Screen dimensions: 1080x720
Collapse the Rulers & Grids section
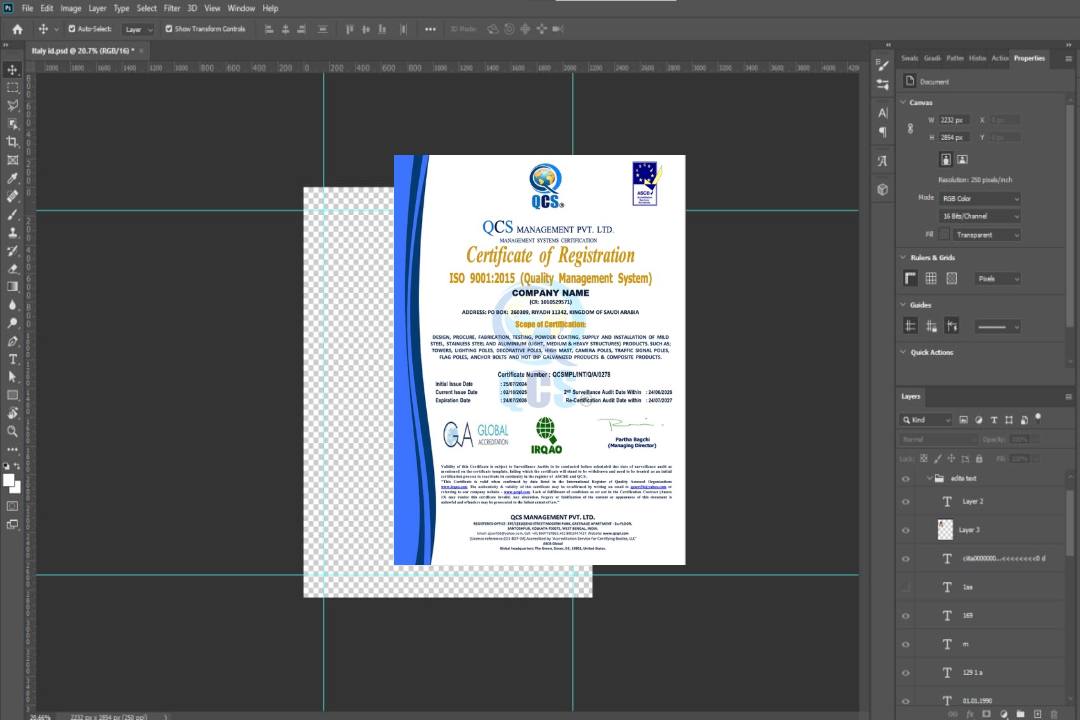click(x=903, y=257)
